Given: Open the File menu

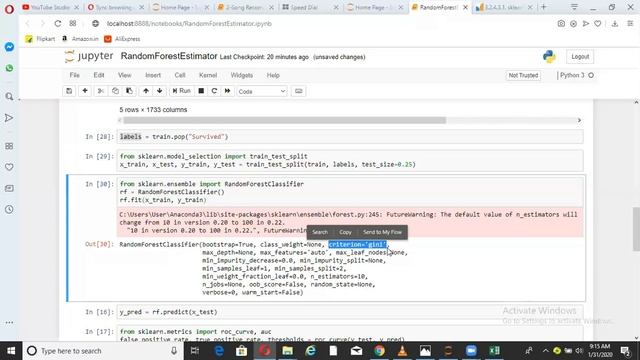Looking at the screenshot, I should click(74, 75).
